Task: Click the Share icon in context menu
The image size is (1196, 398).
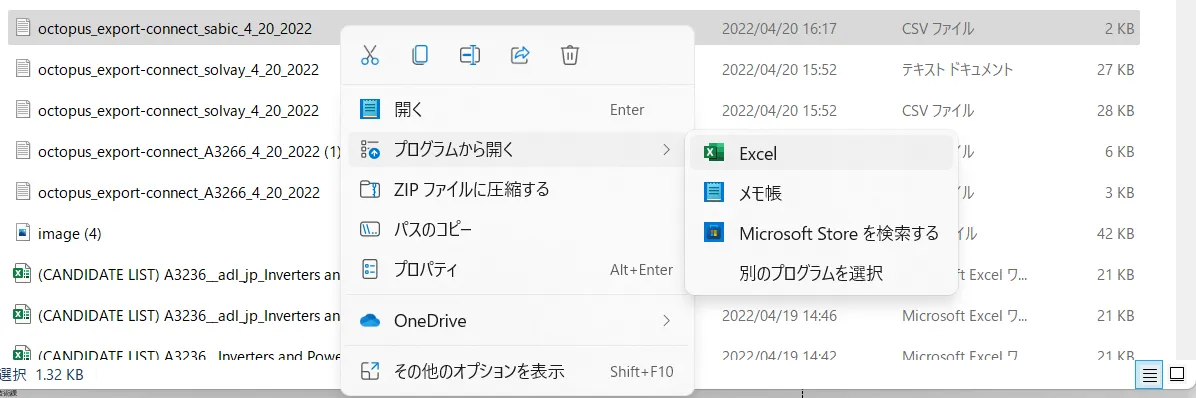Action: click(519, 55)
